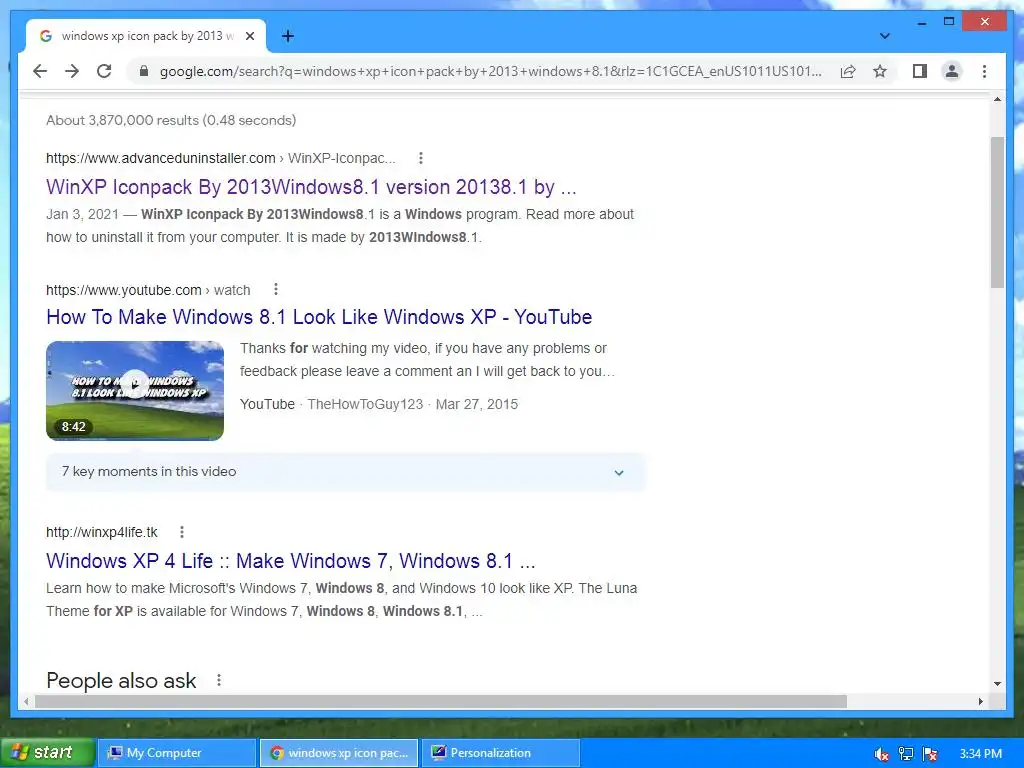Viewport: 1024px width, 768px height.
Task: Click the http://winxp4life.tk URL text
Action: pos(102,532)
